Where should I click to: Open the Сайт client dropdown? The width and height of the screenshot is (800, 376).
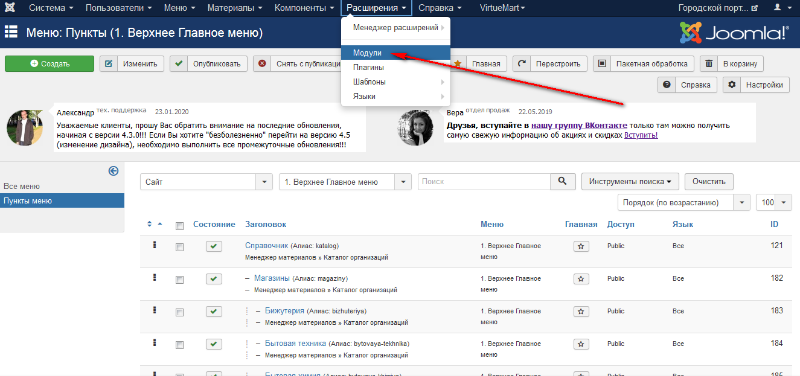coord(206,182)
